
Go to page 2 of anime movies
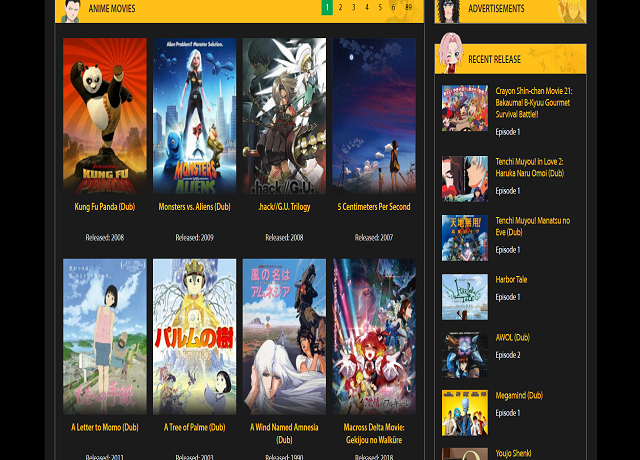340,7
